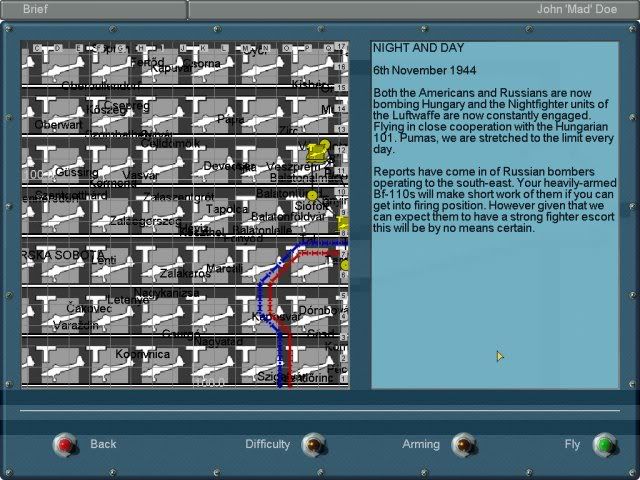Click the date 6th November 1944

point(424,70)
